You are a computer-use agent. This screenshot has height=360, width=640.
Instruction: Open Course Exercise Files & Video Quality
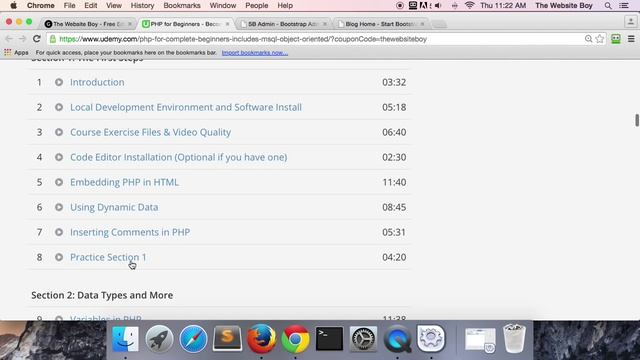tap(151, 132)
